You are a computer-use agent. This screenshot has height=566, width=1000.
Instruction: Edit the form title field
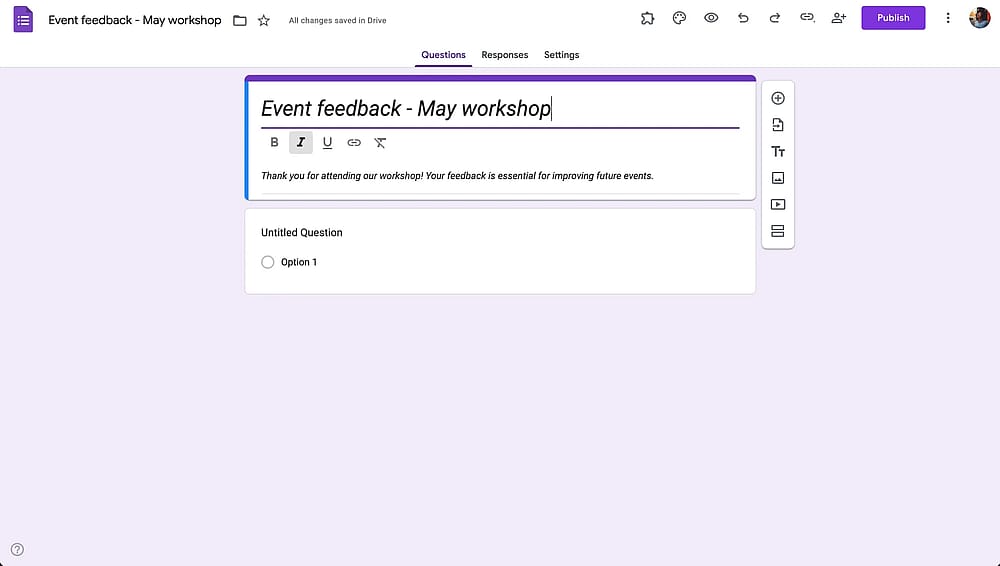coord(500,108)
